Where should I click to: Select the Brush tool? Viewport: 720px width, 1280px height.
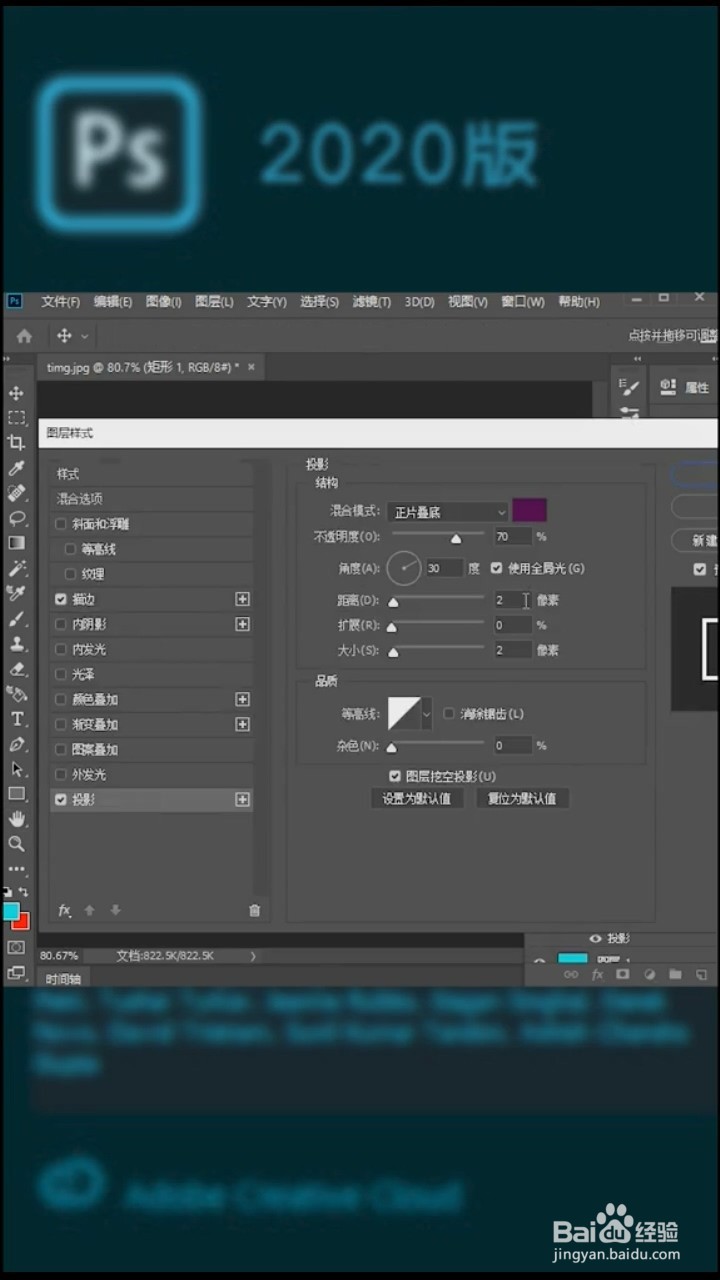pos(16,619)
